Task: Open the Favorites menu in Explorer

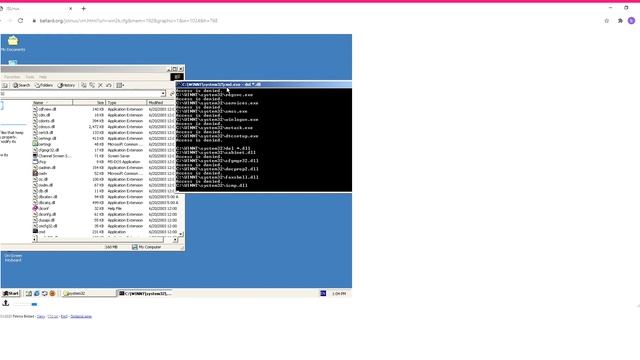Action: [x=12, y=77]
